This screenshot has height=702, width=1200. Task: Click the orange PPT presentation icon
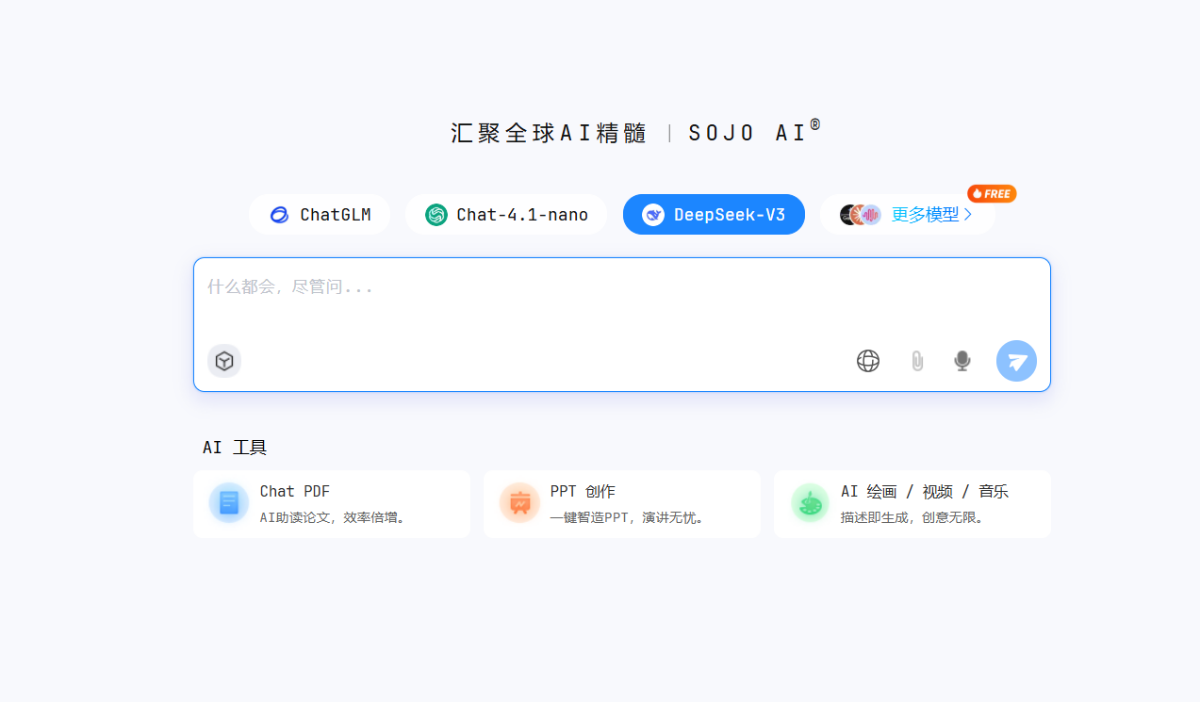click(519, 503)
